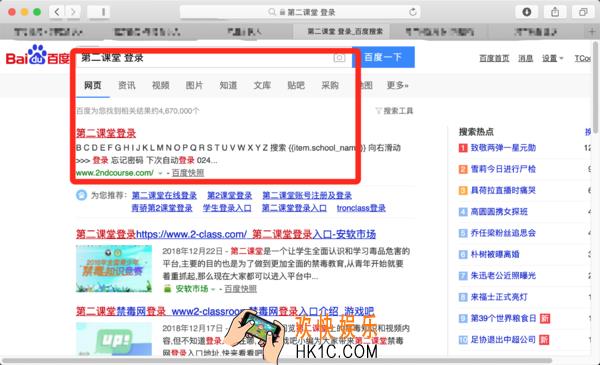600x365 pixels.
Task: Open hot topic 来福士正式亮灯
Action: 499,297
